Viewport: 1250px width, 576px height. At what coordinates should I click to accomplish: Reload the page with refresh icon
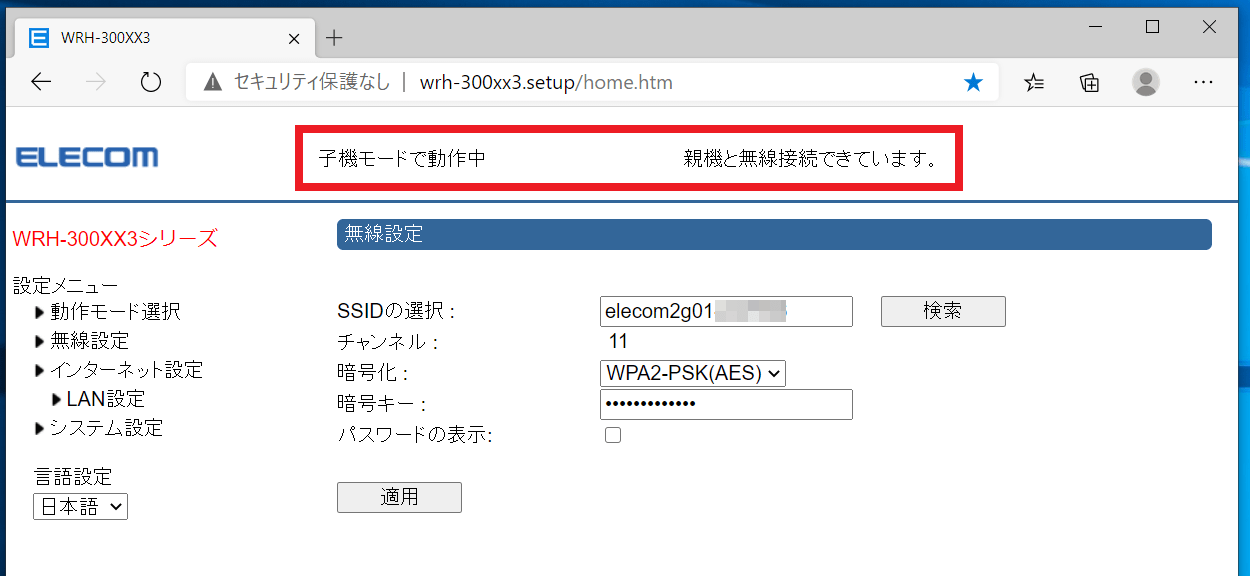coord(151,82)
